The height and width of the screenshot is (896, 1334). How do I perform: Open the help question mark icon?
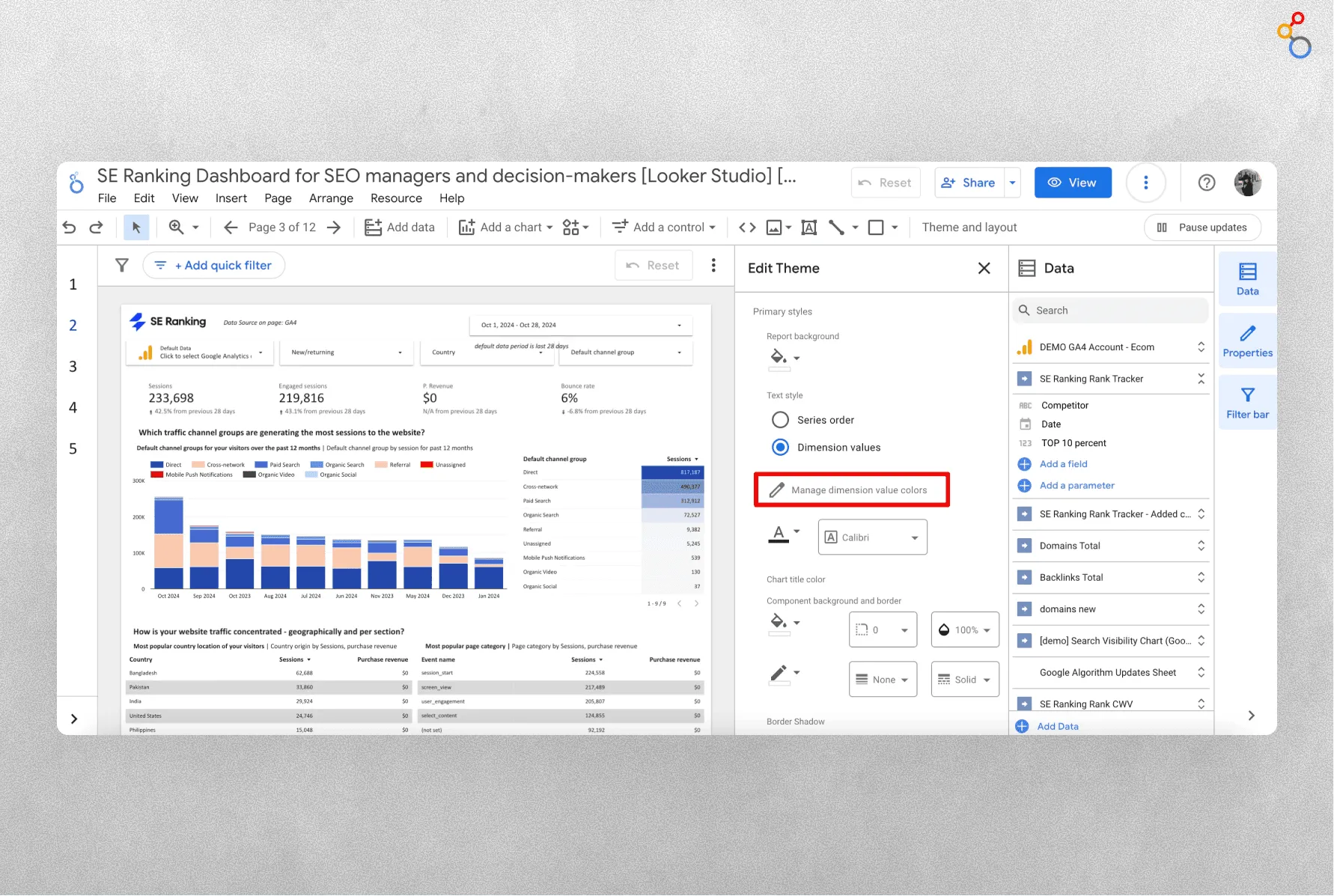click(x=1207, y=183)
